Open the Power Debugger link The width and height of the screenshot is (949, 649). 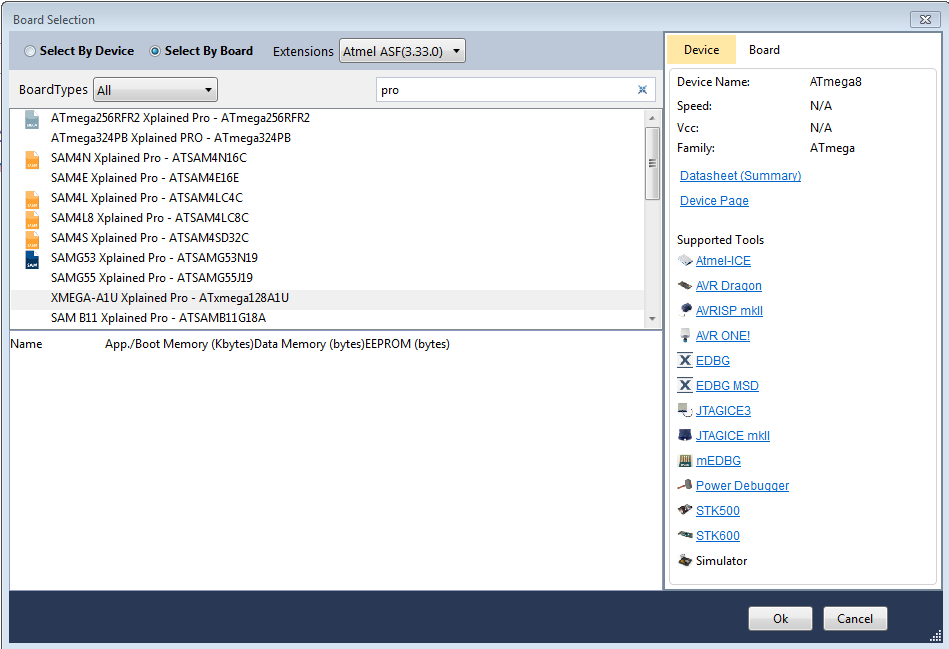tap(743, 486)
